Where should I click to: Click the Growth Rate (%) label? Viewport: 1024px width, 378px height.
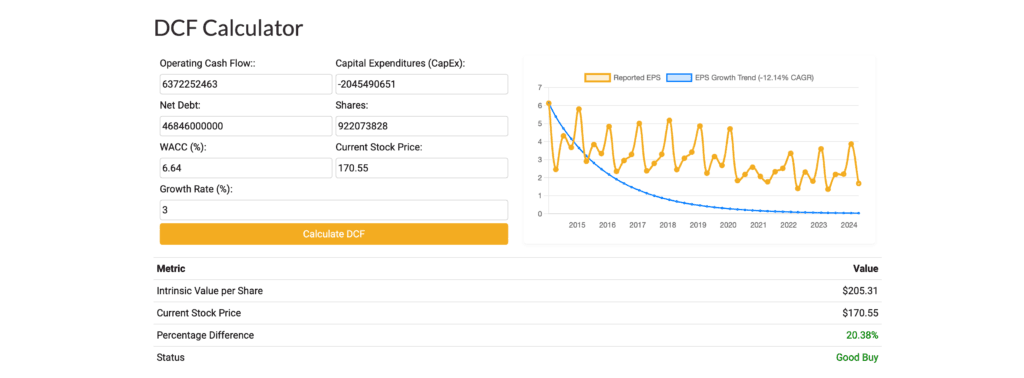[196, 189]
